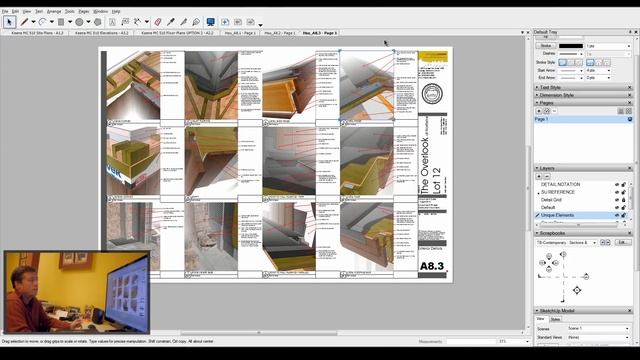This screenshot has height=360, width=640.
Task: Toggle the lock on Detail Grid layer
Action: tap(624, 200)
